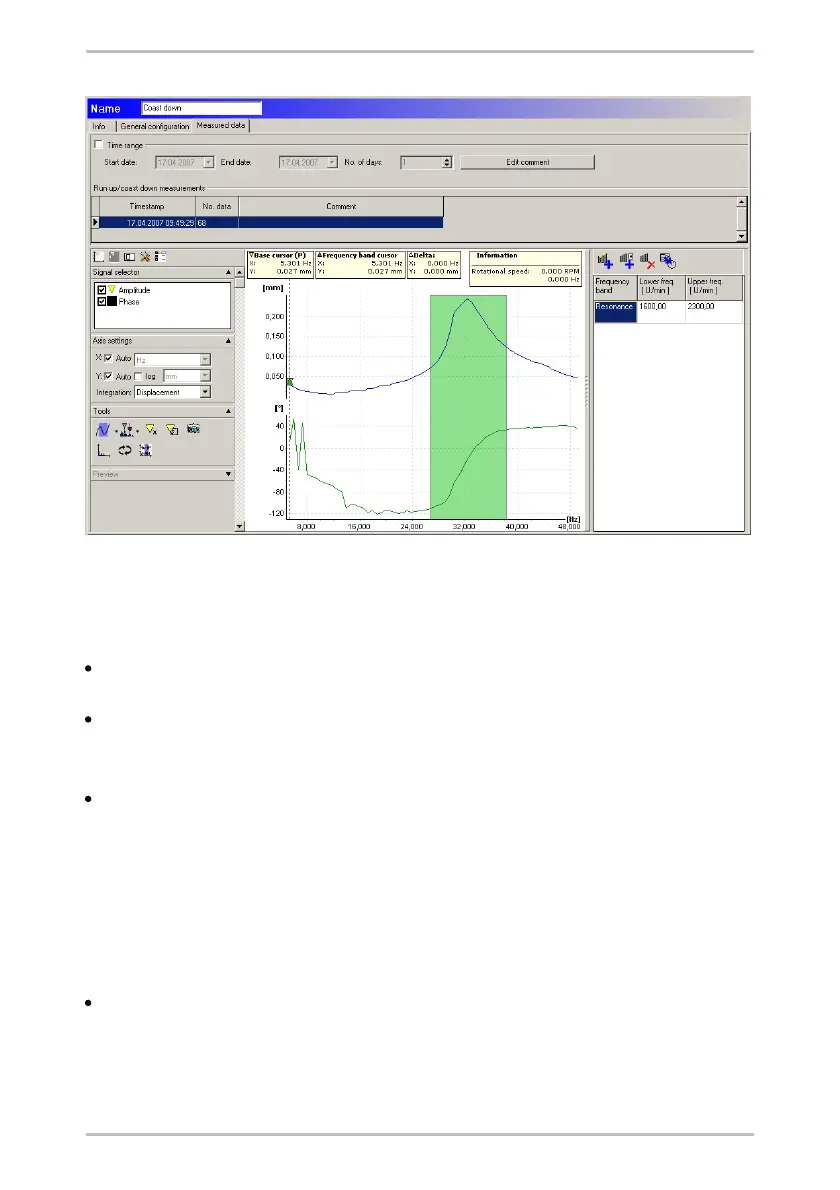The height and width of the screenshot is (1190, 840).
Task: Click the Lower freq. column header
Action: click(x=661, y=287)
